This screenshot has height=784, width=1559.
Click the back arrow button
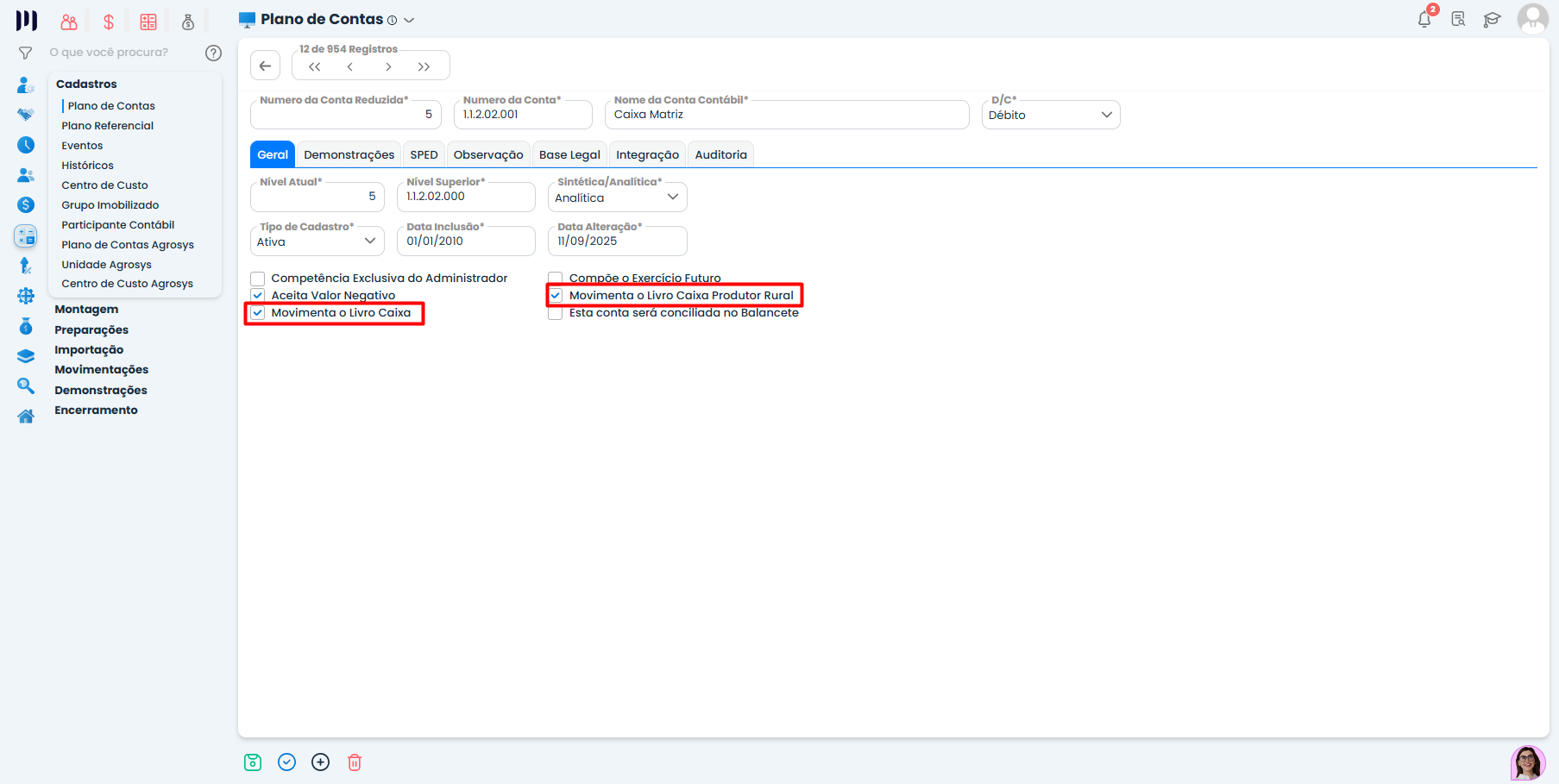pos(265,66)
